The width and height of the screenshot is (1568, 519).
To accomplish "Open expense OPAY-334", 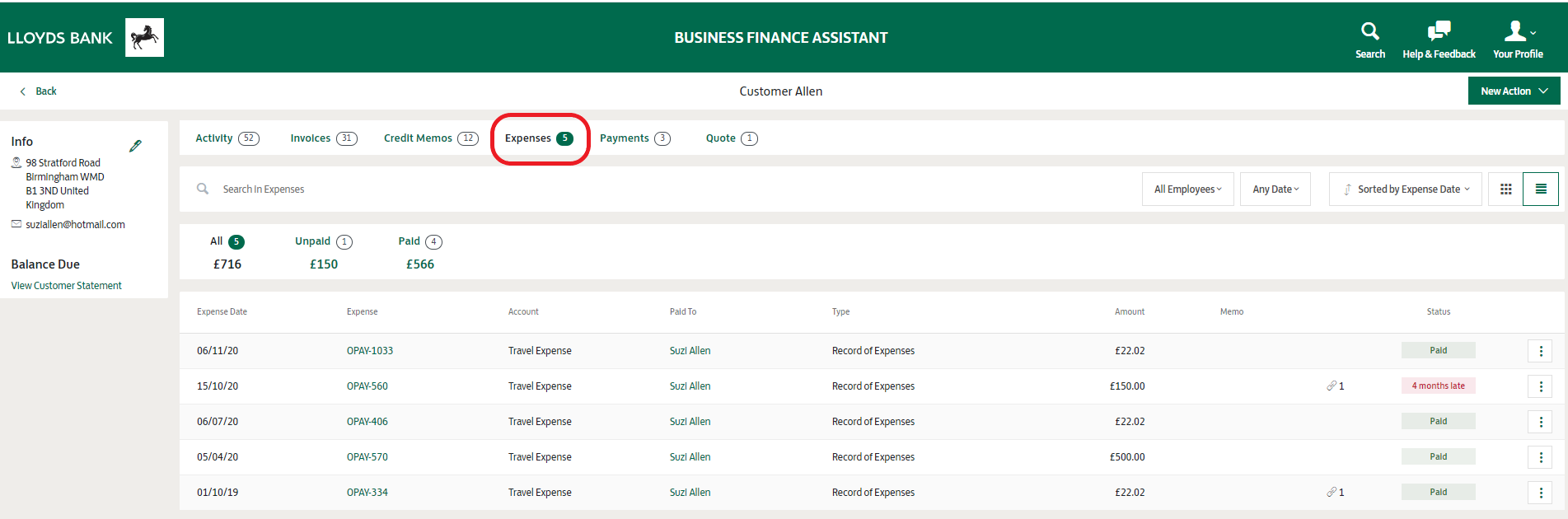I will (367, 493).
